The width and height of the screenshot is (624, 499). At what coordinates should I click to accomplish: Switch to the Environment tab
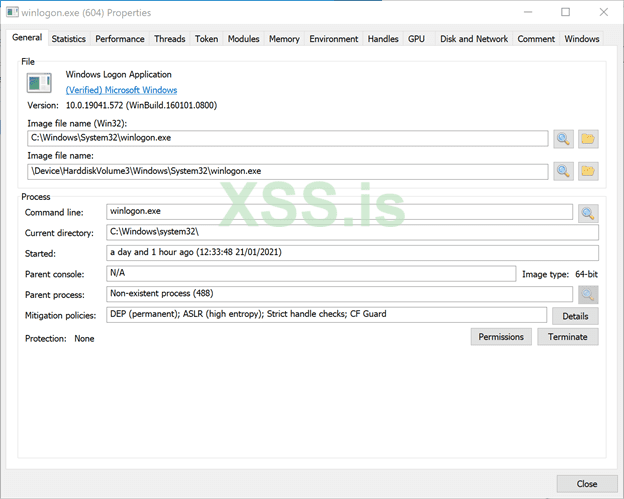(333, 39)
